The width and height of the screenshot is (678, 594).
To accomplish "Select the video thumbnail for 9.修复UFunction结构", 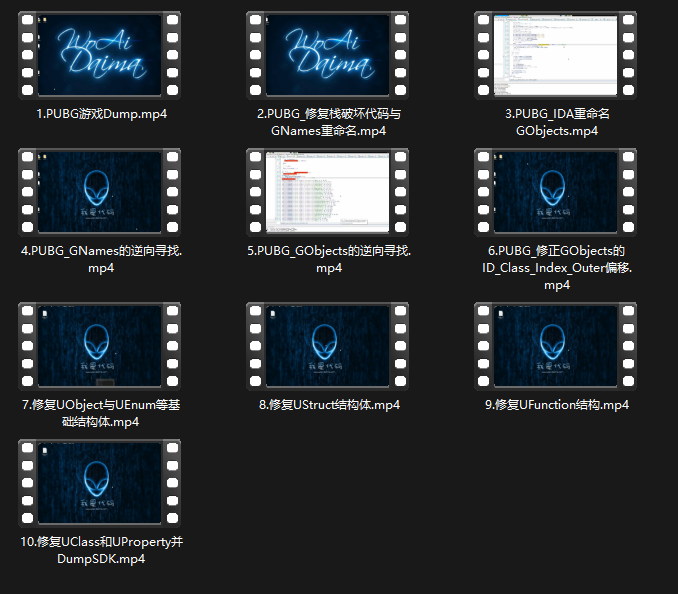I will [x=555, y=346].
